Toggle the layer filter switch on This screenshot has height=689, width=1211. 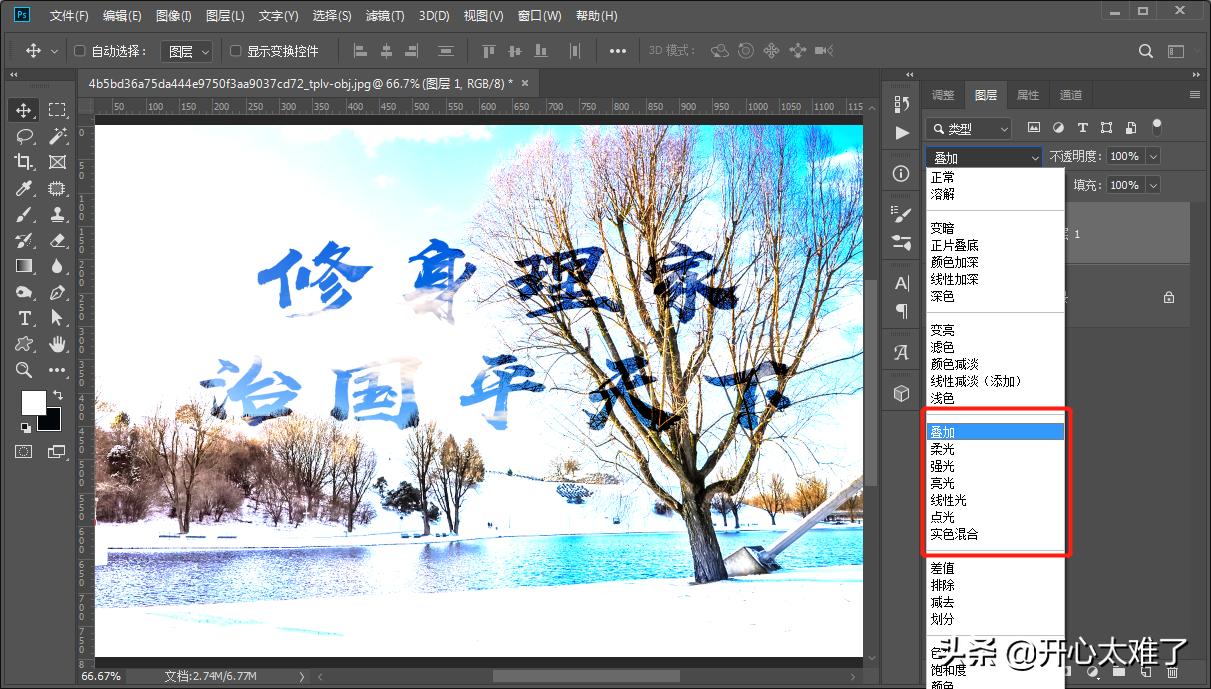click(1157, 127)
